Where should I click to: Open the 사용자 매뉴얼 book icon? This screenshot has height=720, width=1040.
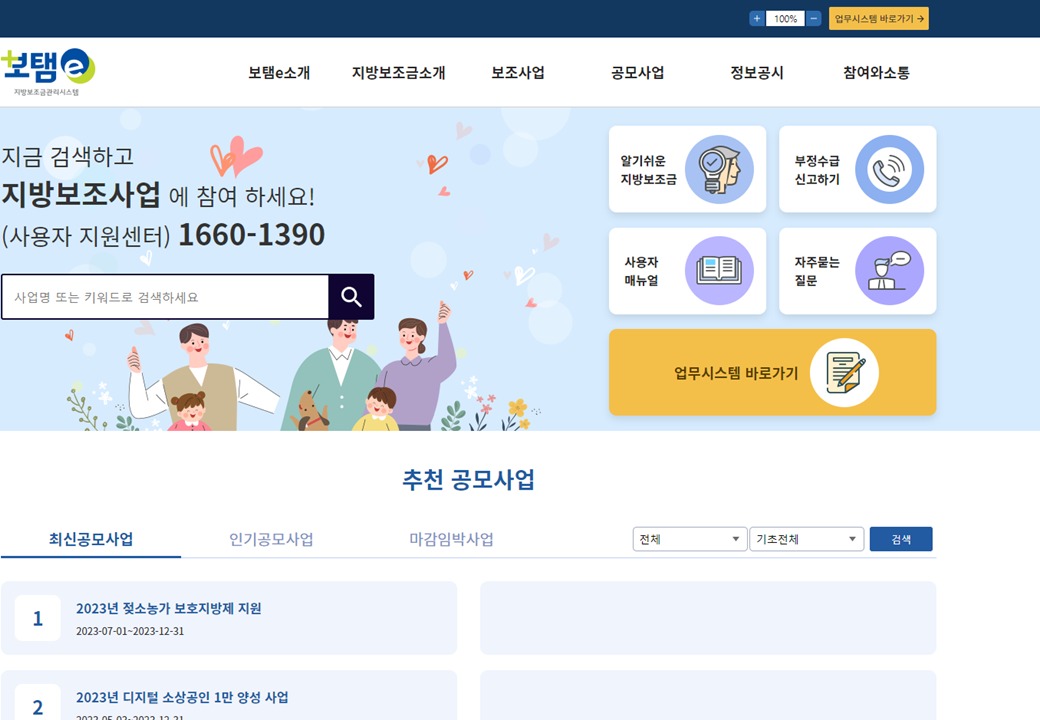click(x=719, y=271)
